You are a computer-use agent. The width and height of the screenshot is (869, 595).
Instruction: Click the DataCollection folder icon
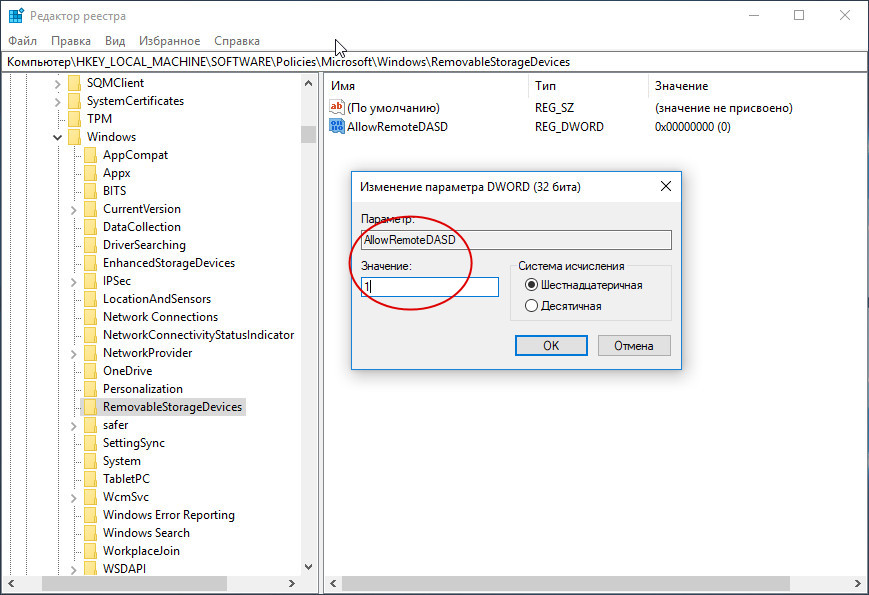tap(90, 227)
